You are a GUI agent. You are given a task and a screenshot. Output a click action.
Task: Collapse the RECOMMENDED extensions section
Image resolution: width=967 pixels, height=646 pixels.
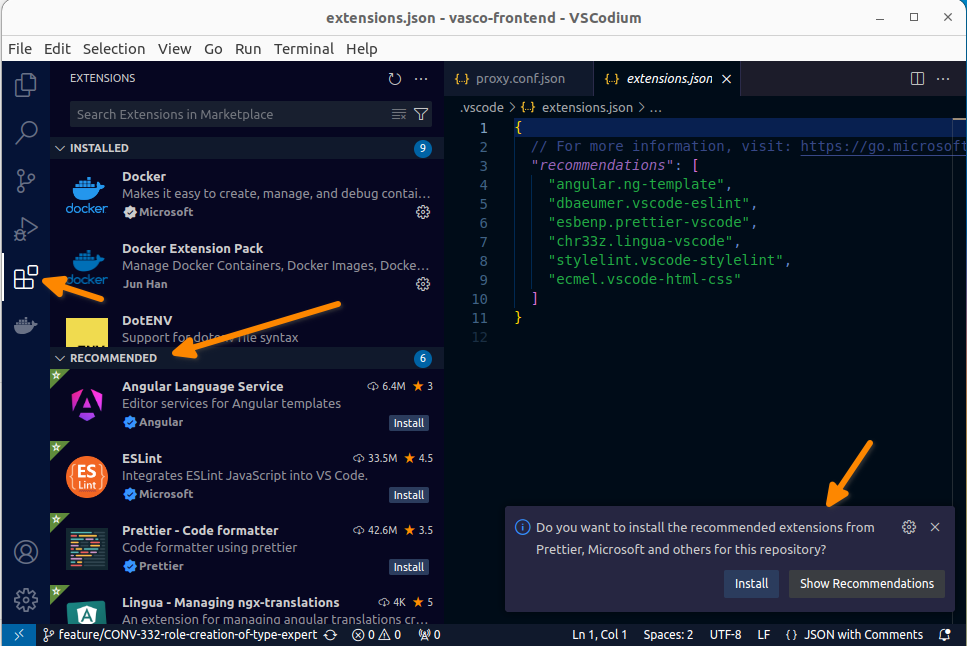pyautogui.click(x=62, y=358)
